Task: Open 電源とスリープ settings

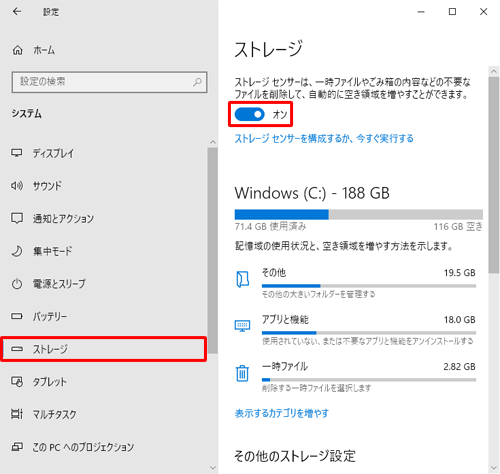Action: 103,284
